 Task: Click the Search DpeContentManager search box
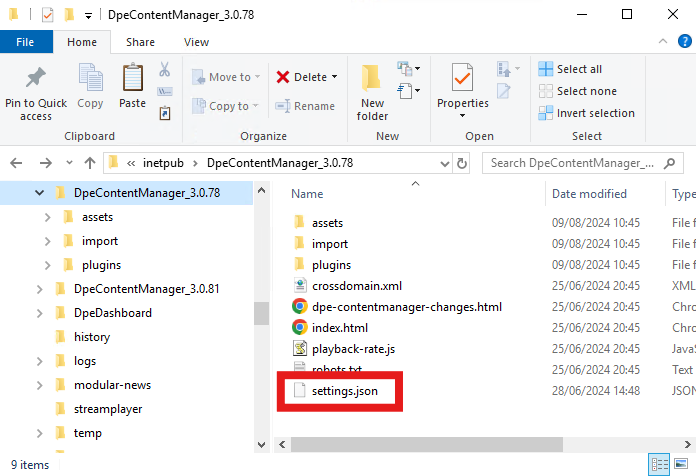577,163
